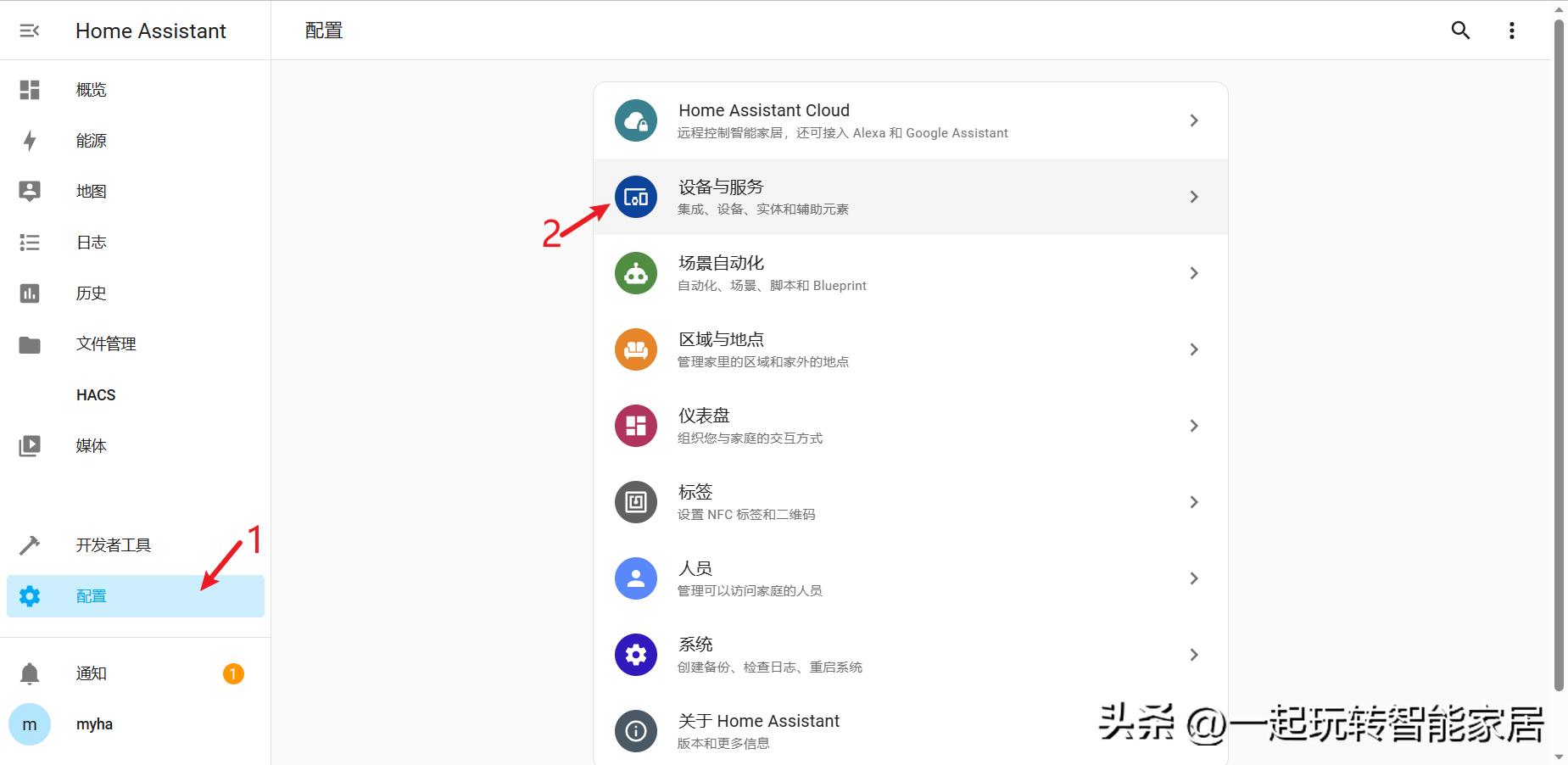Expand the 场景自动化 row chevron

coord(1194,272)
